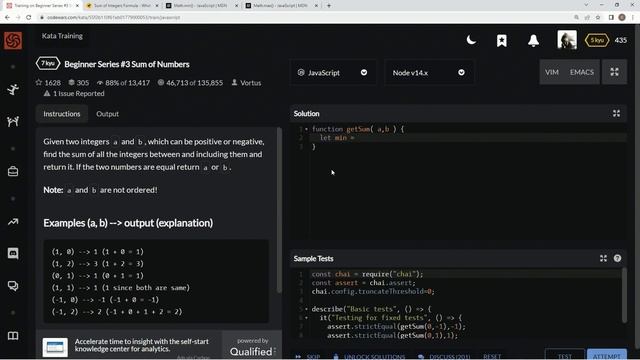Open the DISCUSS link
The width and height of the screenshot is (640, 360).
(444, 357)
